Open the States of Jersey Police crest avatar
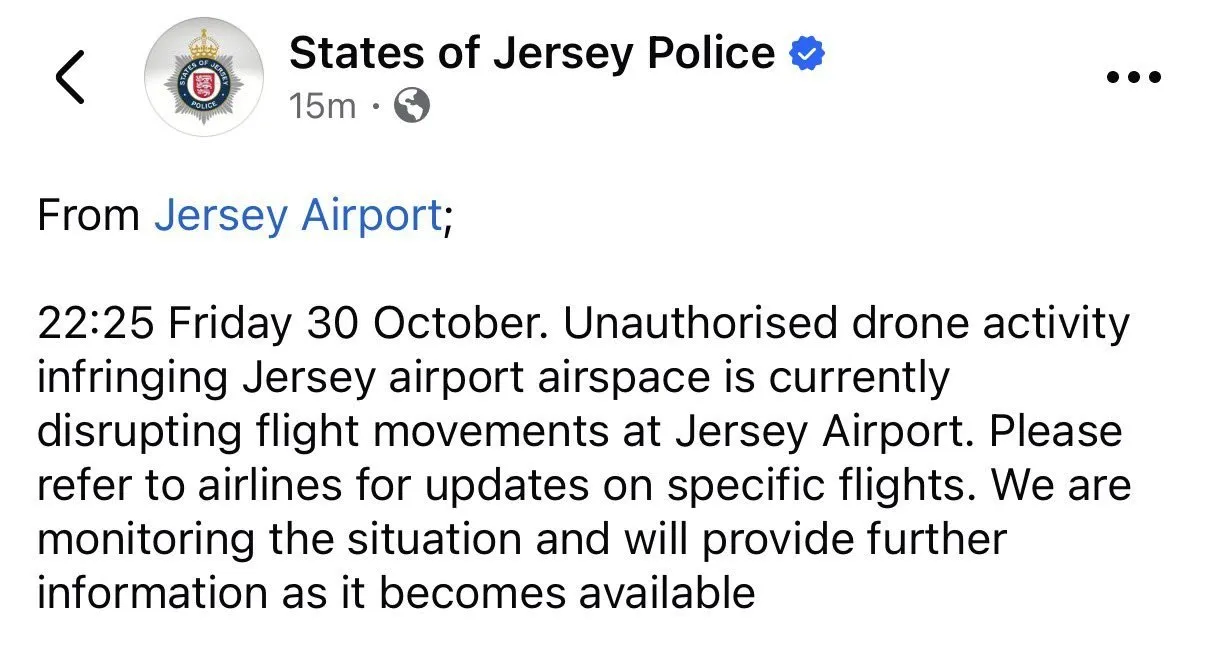This screenshot has width=1206, height=645. (204, 77)
